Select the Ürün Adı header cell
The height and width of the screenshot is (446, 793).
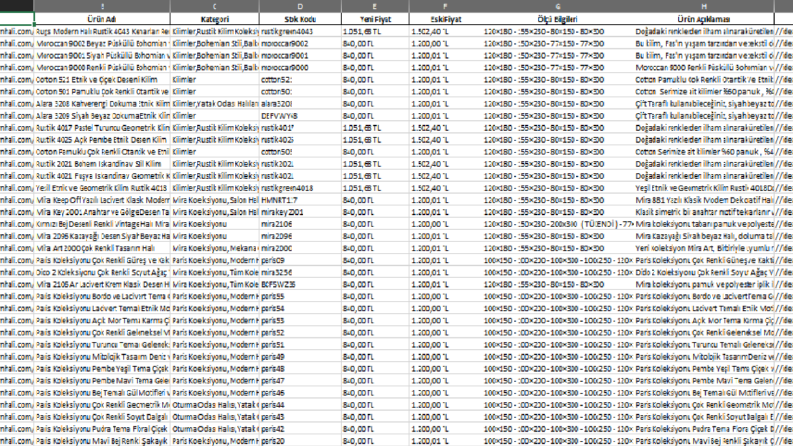[x=102, y=19]
